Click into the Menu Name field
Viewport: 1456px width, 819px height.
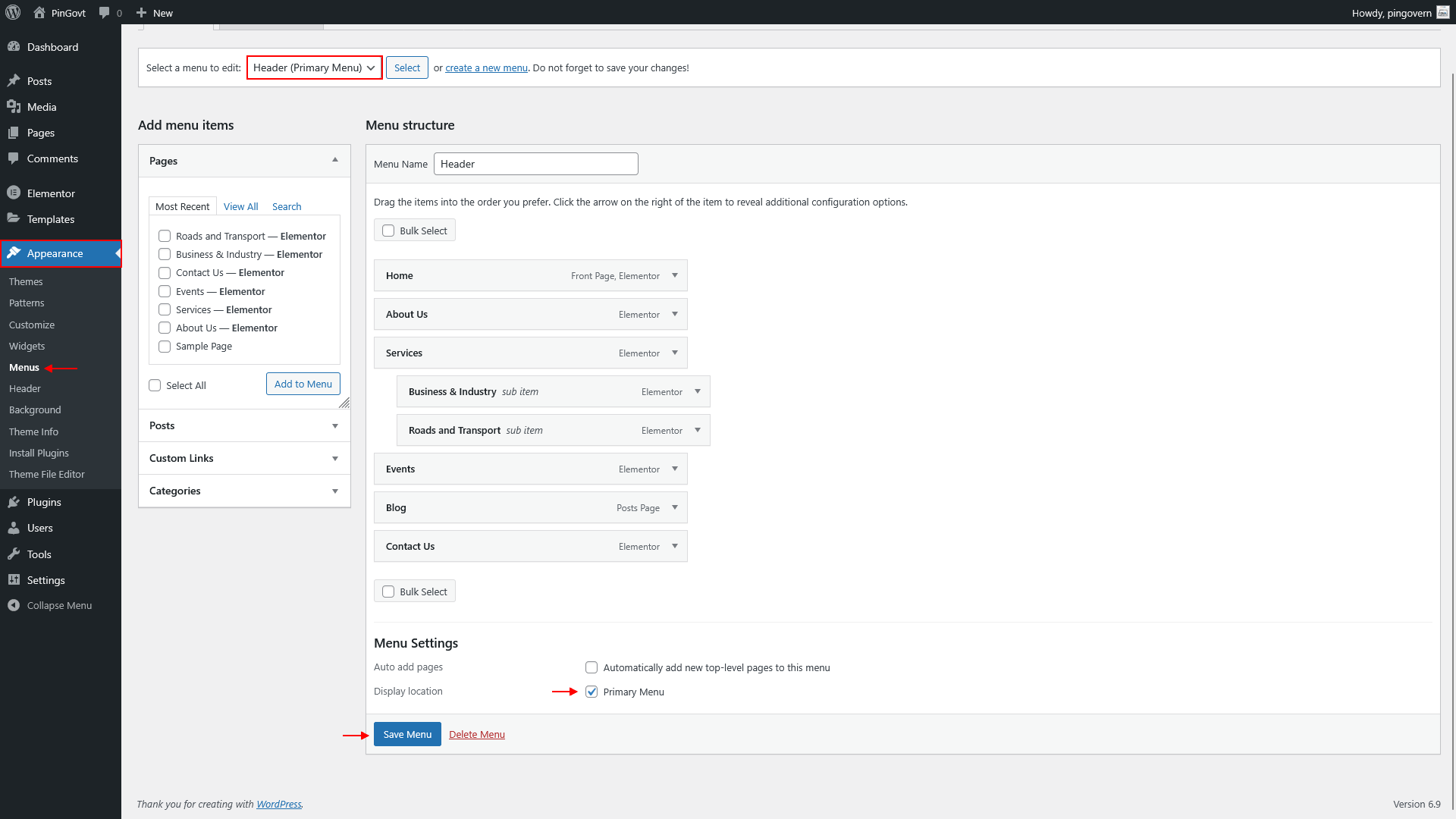pos(535,164)
